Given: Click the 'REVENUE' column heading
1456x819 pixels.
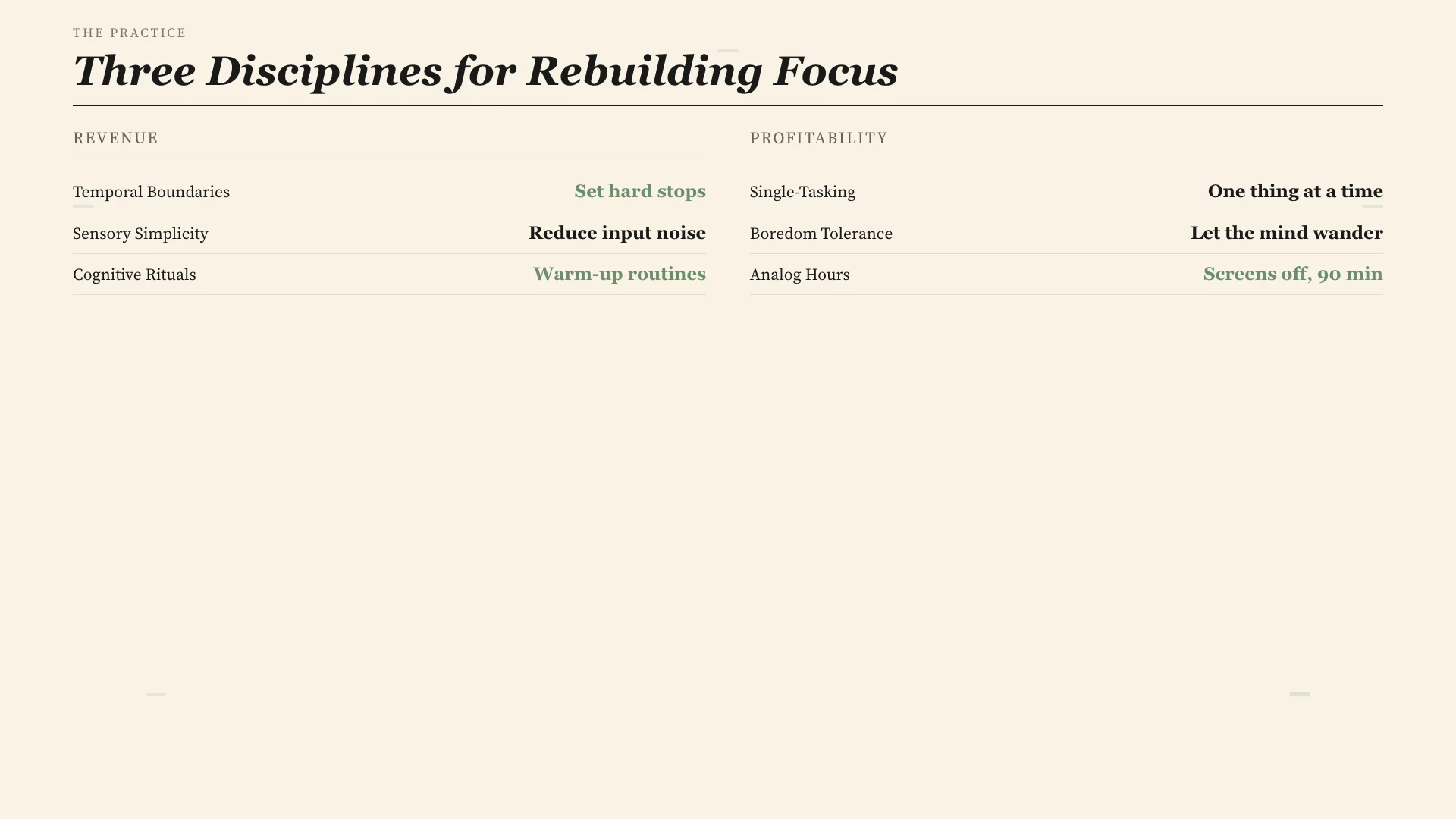Looking at the screenshot, I should click(115, 138).
